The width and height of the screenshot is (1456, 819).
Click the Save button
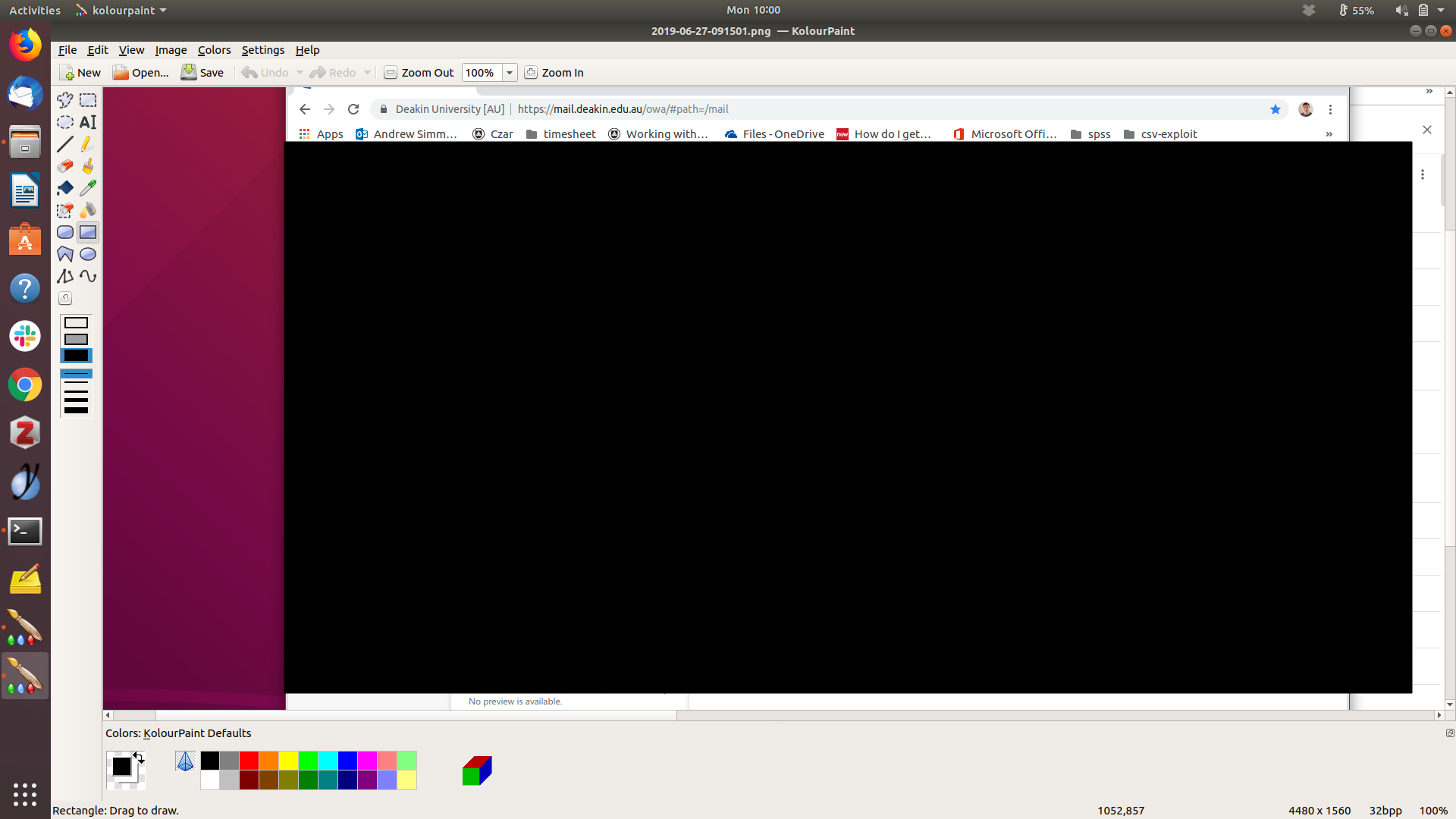[x=202, y=73]
